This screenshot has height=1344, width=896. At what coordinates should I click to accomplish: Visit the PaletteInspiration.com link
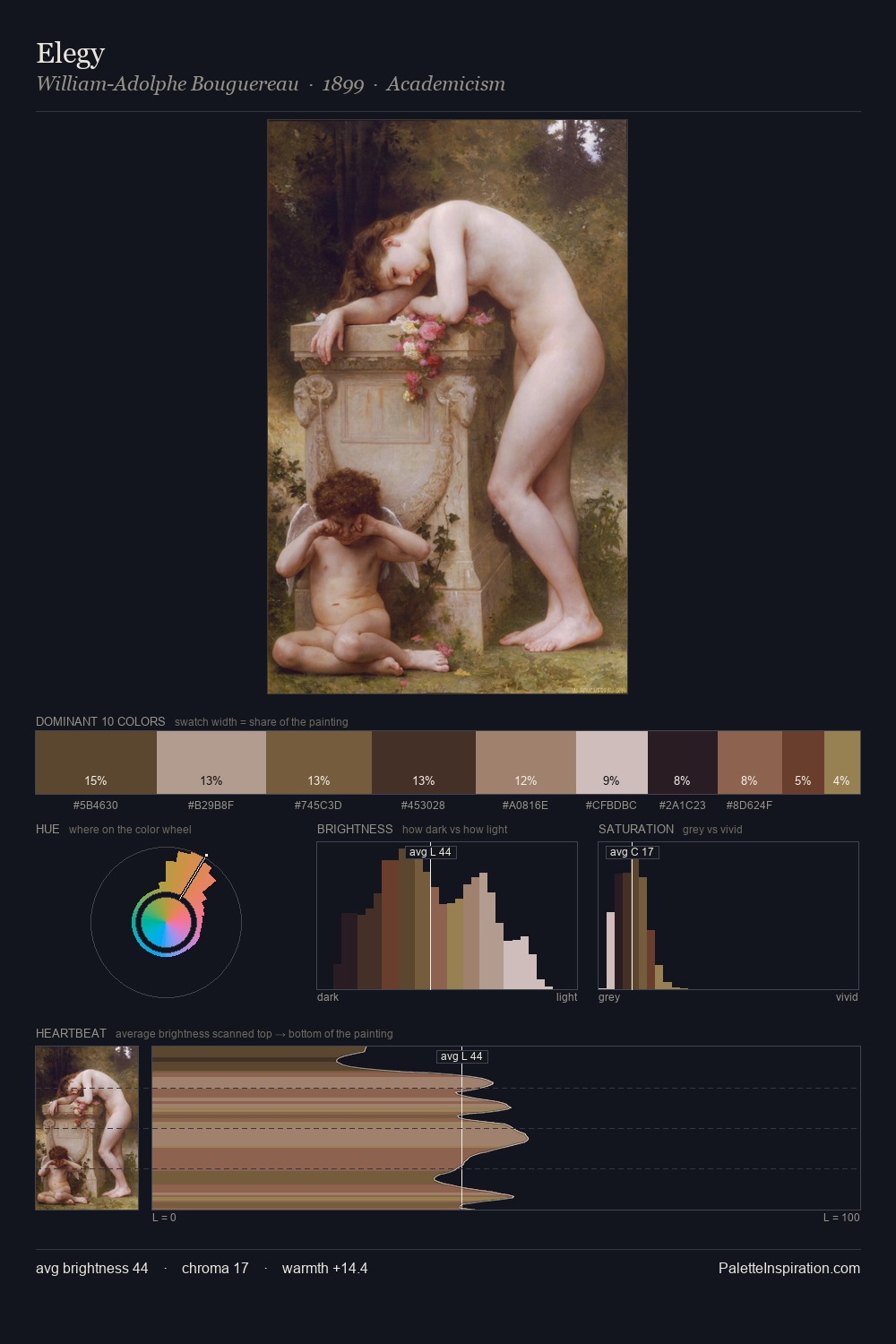coord(789,1268)
